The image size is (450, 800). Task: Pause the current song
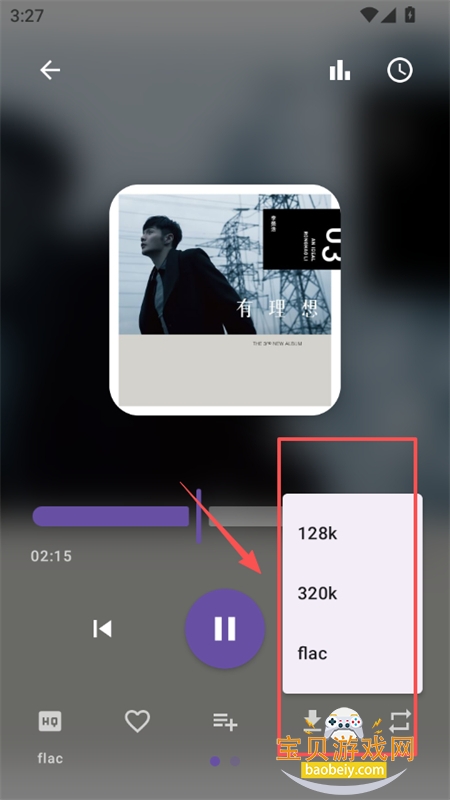[225, 629]
